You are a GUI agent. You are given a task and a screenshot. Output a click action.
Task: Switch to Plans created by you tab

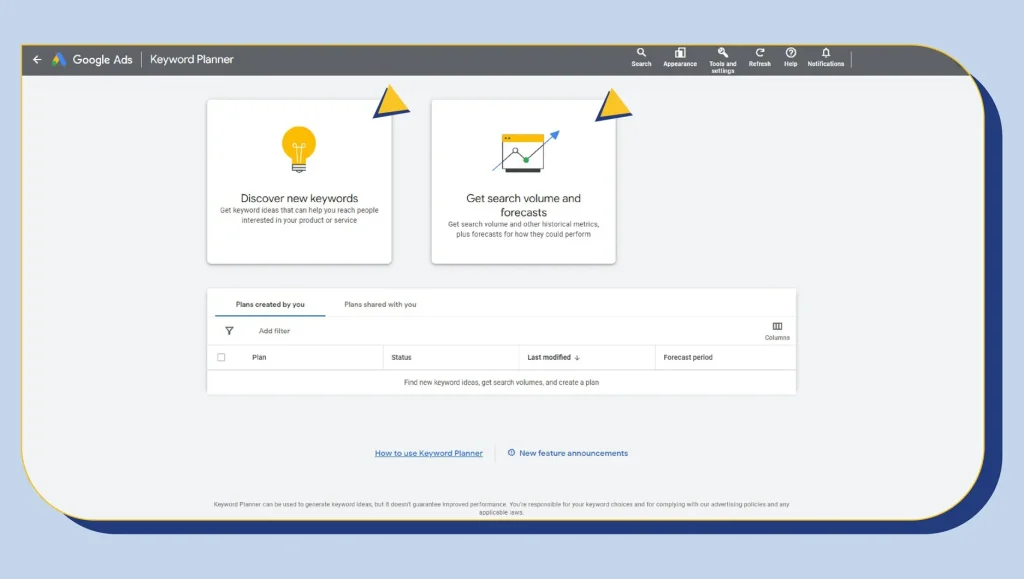point(270,304)
